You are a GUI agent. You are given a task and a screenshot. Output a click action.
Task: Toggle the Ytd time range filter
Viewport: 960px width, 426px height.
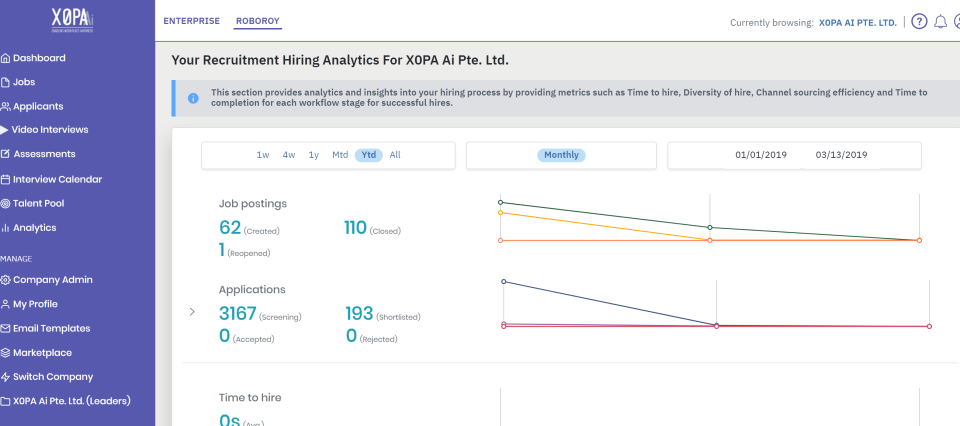369,155
